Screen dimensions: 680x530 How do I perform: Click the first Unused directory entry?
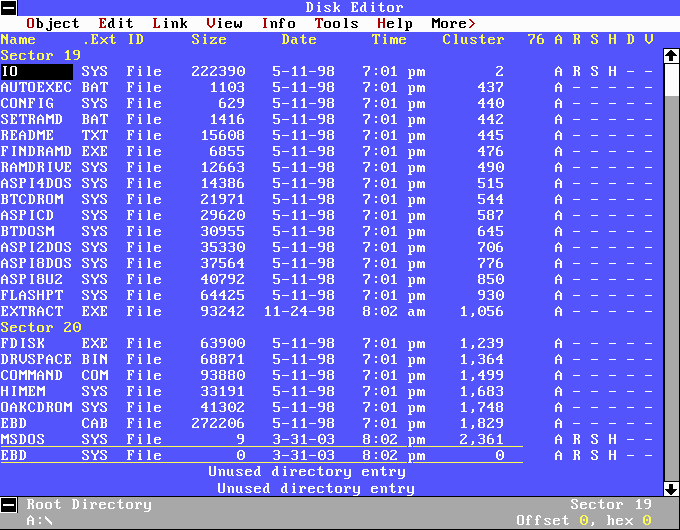click(x=307, y=472)
